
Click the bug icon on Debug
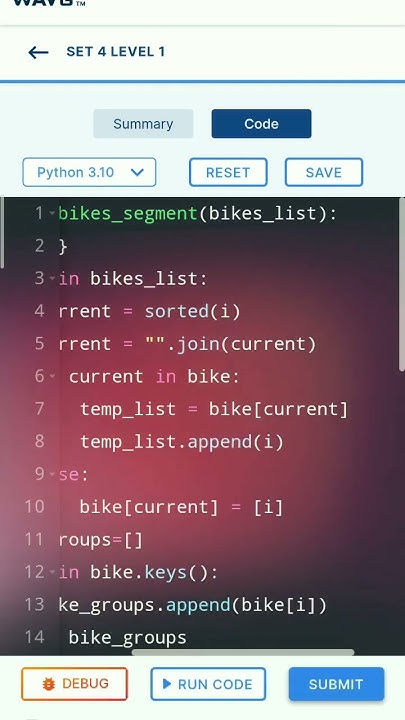pyautogui.click(x=48, y=684)
